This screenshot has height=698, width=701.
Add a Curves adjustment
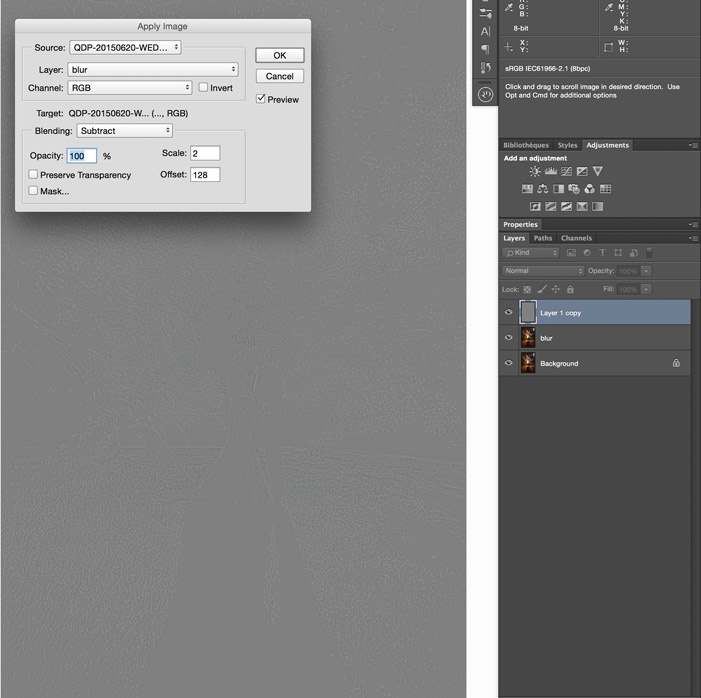coord(566,172)
